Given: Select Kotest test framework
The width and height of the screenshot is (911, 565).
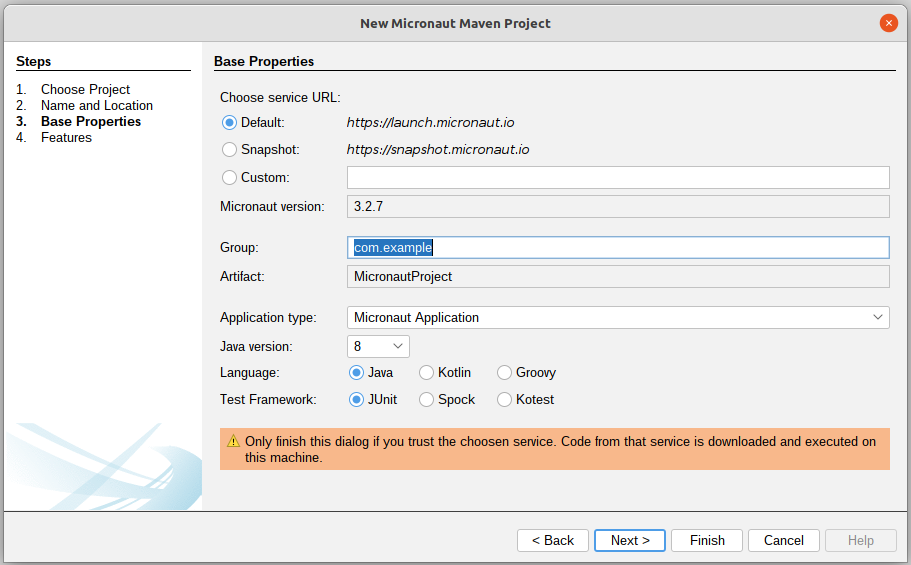Looking at the screenshot, I should click(x=504, y=399).
